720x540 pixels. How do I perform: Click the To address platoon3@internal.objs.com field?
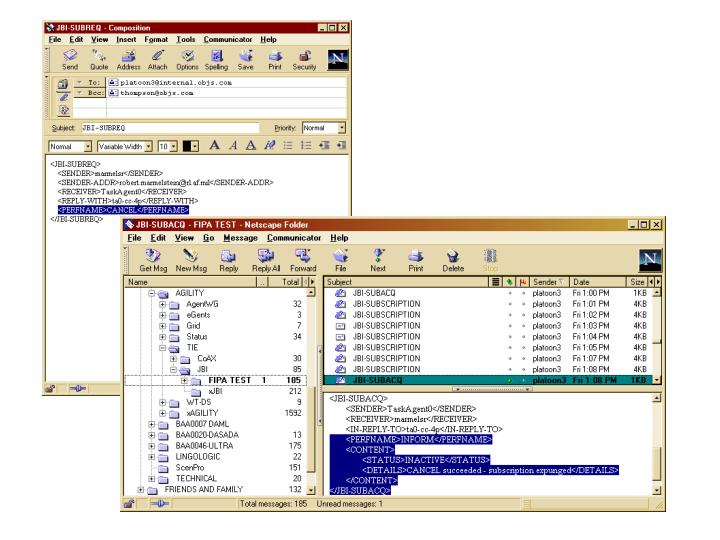click(227, 83)
